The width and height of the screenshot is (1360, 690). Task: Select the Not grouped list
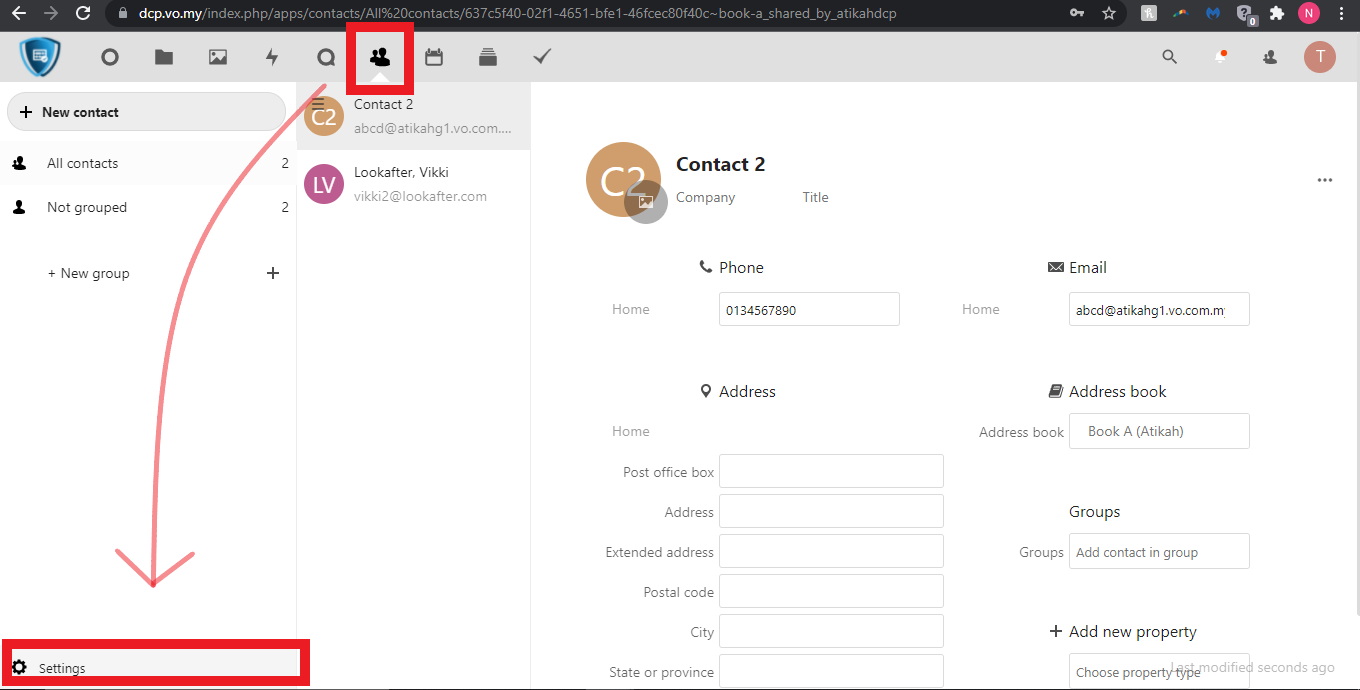pos(87,207)
